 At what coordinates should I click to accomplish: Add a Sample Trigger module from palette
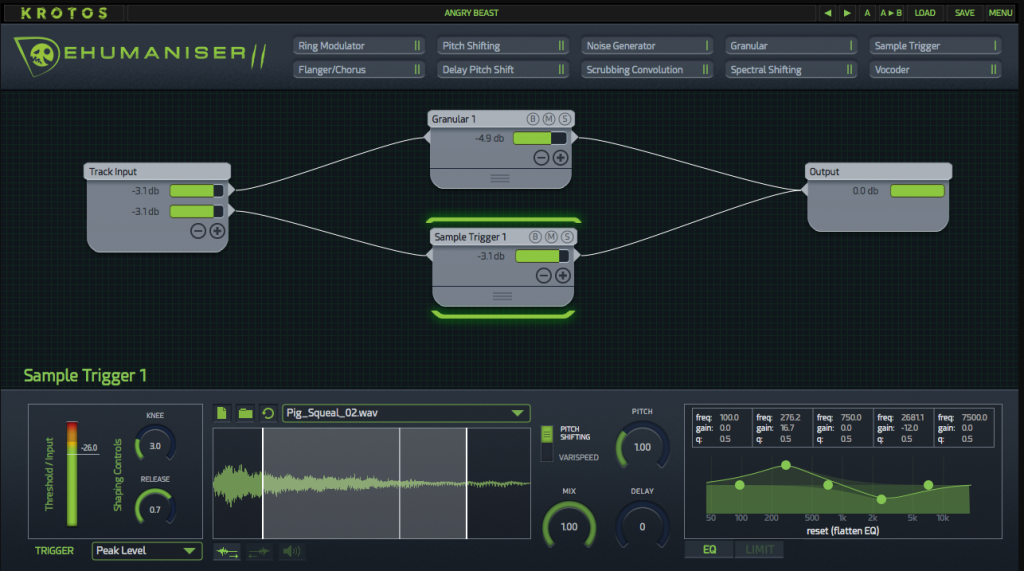(936, 46)
